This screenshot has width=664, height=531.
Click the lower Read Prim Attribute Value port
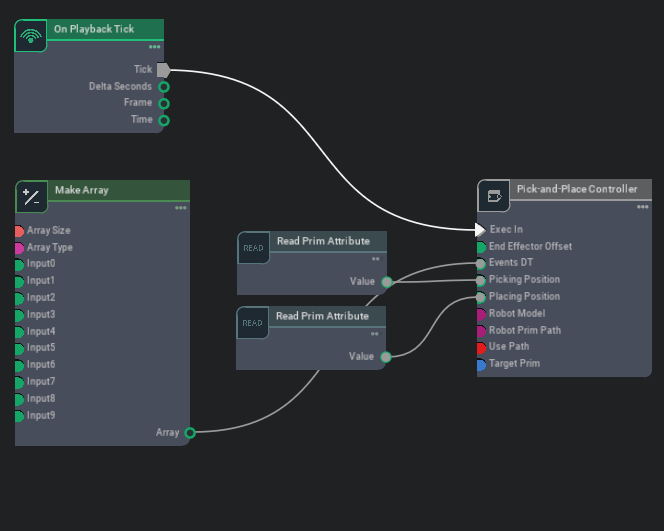[386, 357]
